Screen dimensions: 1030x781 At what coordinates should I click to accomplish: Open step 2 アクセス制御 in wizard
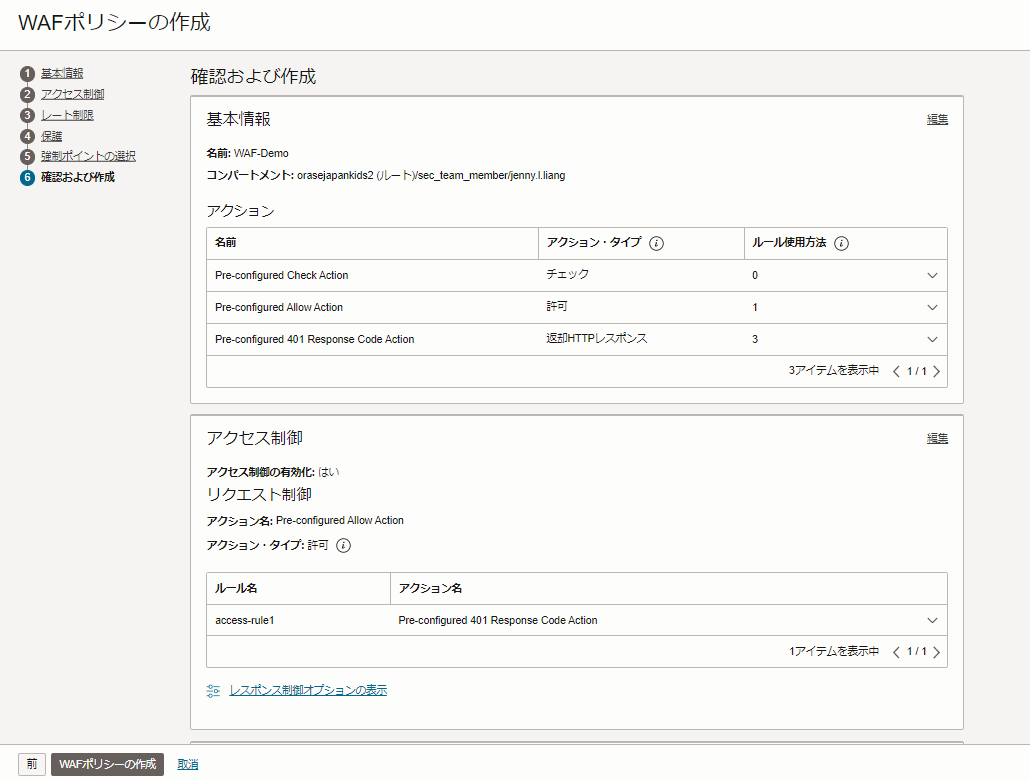[x=72, y=94]
